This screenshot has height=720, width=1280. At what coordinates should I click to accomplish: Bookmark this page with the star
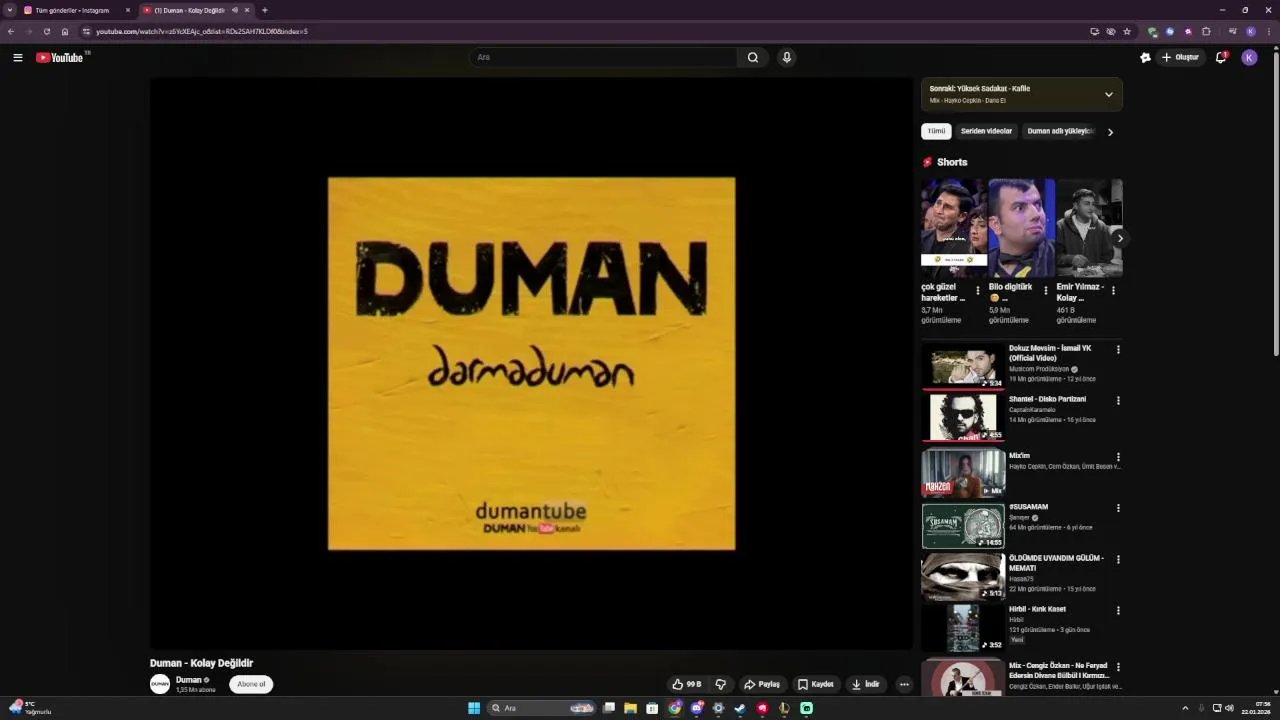(1127, 31)
